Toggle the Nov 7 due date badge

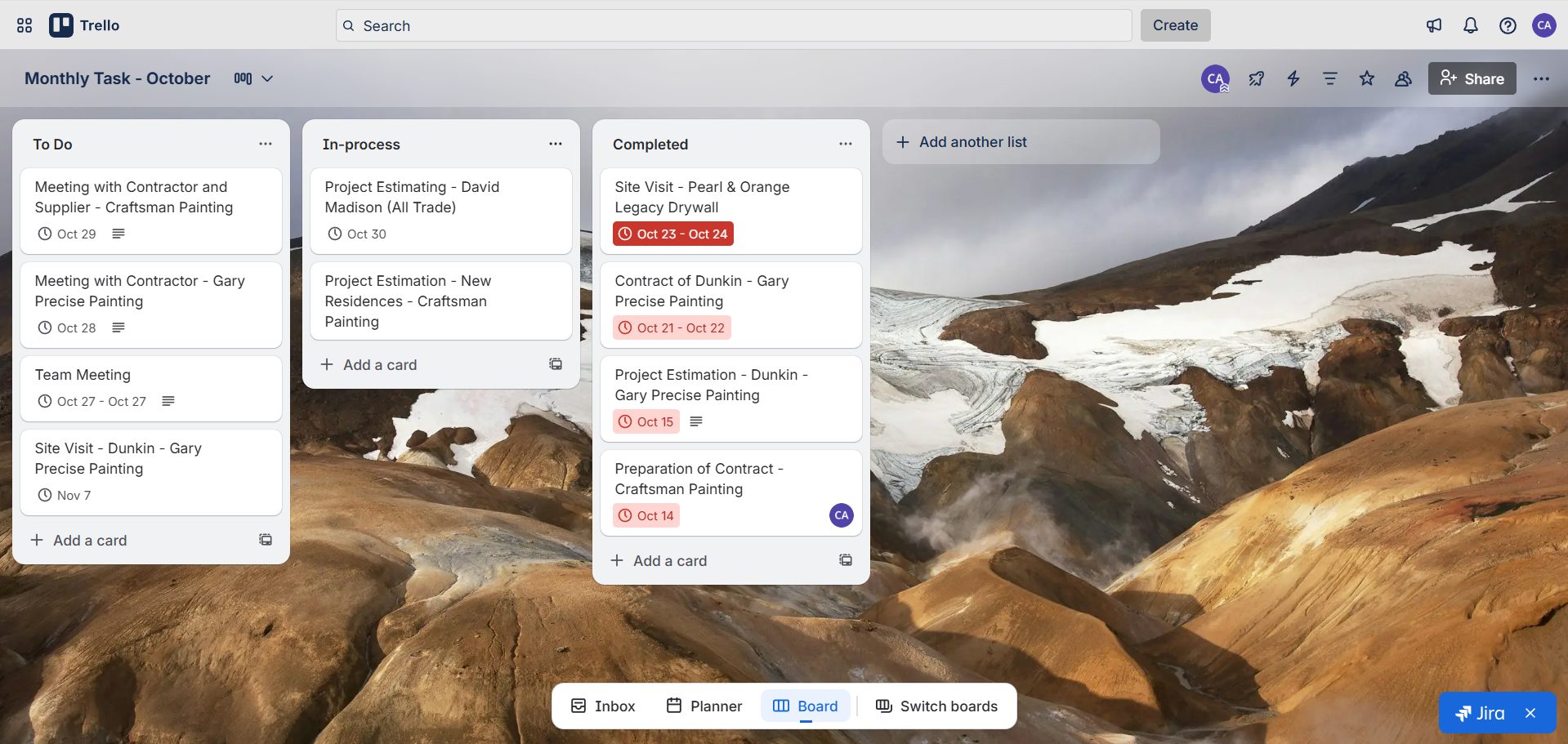65,495
